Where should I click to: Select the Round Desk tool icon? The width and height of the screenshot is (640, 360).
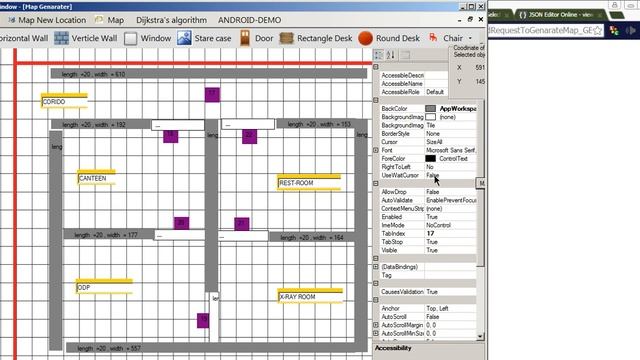pos(365,38)
